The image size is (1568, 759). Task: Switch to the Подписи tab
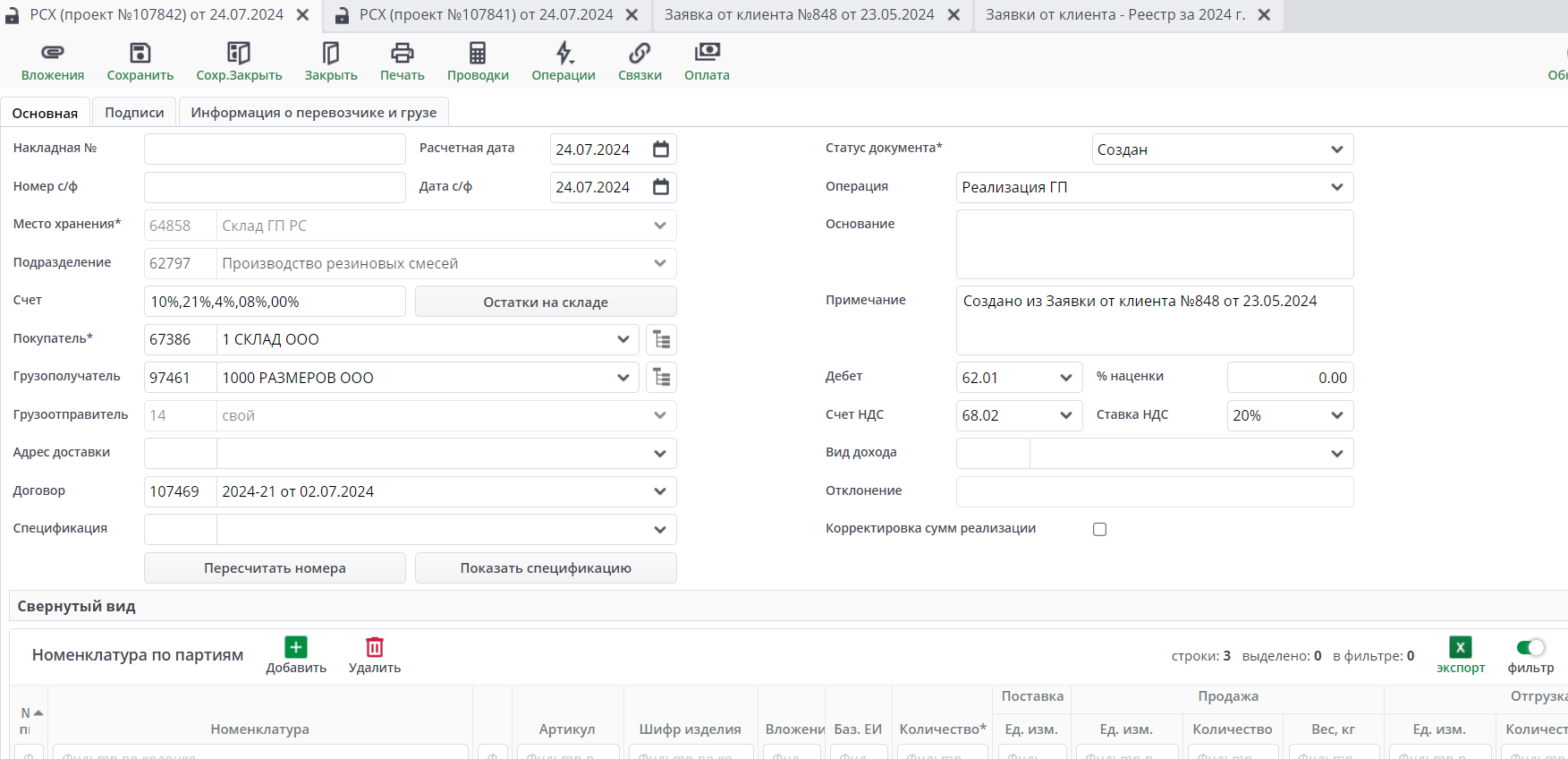[134, 113]
